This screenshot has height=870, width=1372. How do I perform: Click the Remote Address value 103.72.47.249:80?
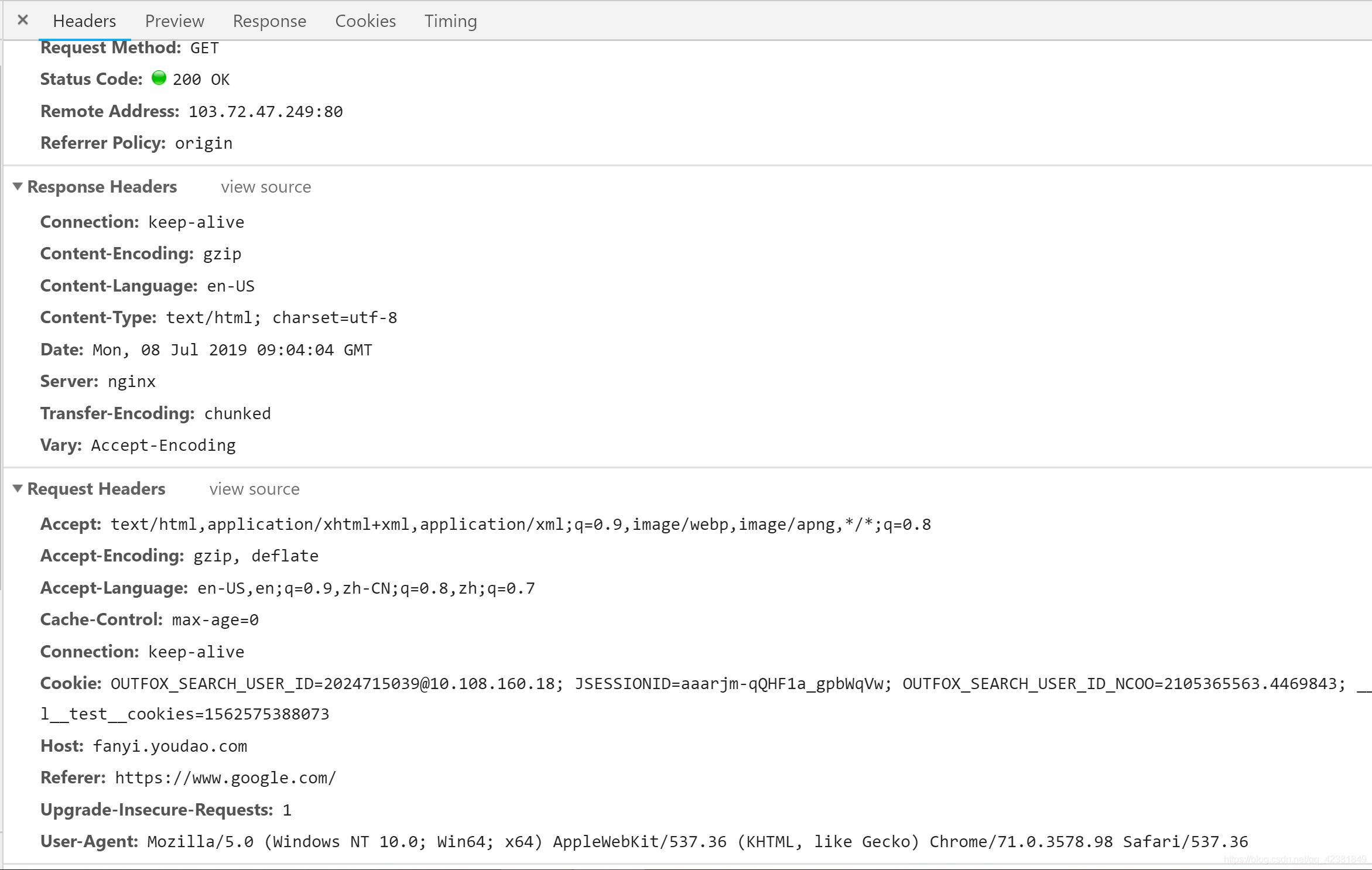pos(265,112)
